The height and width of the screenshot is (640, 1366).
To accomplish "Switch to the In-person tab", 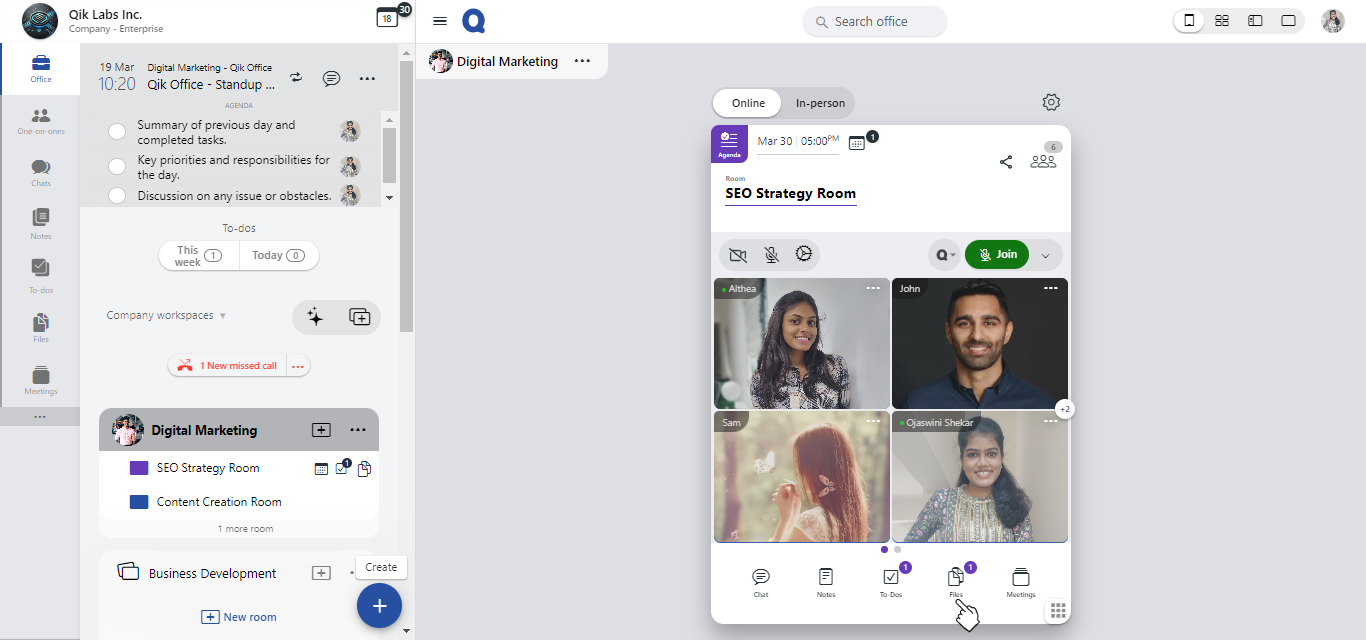I will (x=820, y=103).
